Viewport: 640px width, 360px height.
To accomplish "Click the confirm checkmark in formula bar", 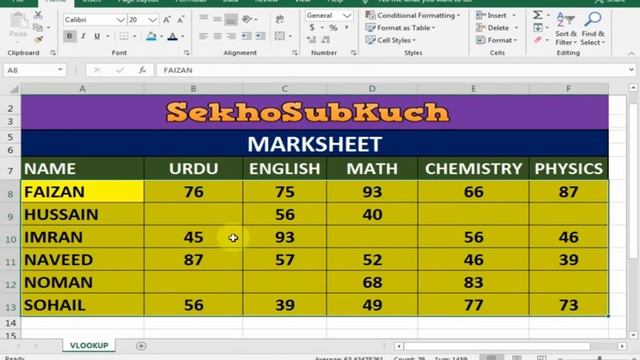I will click(120, 70).
